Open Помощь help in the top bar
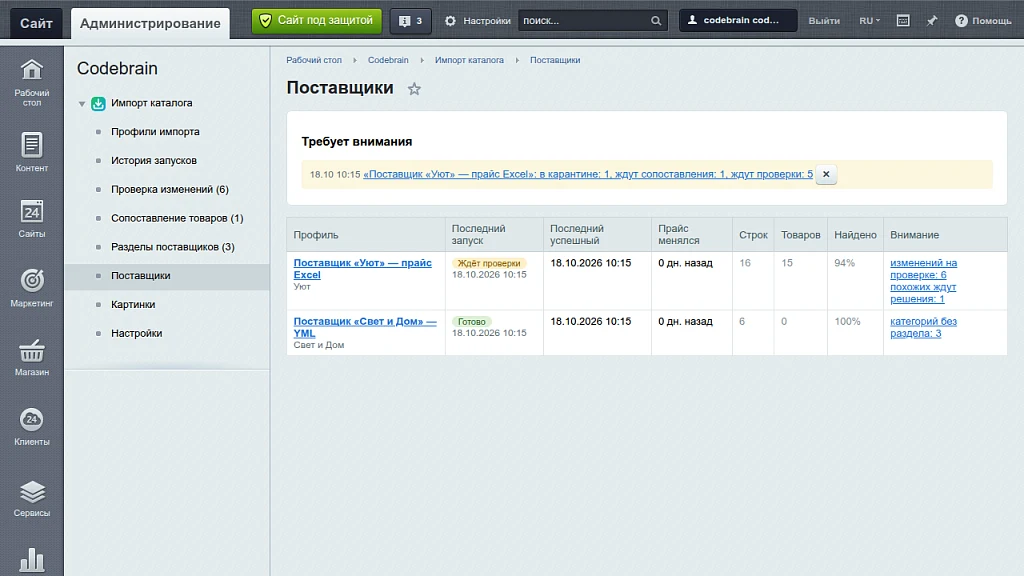The image size is (1024, 576). [x=983, y=21]
